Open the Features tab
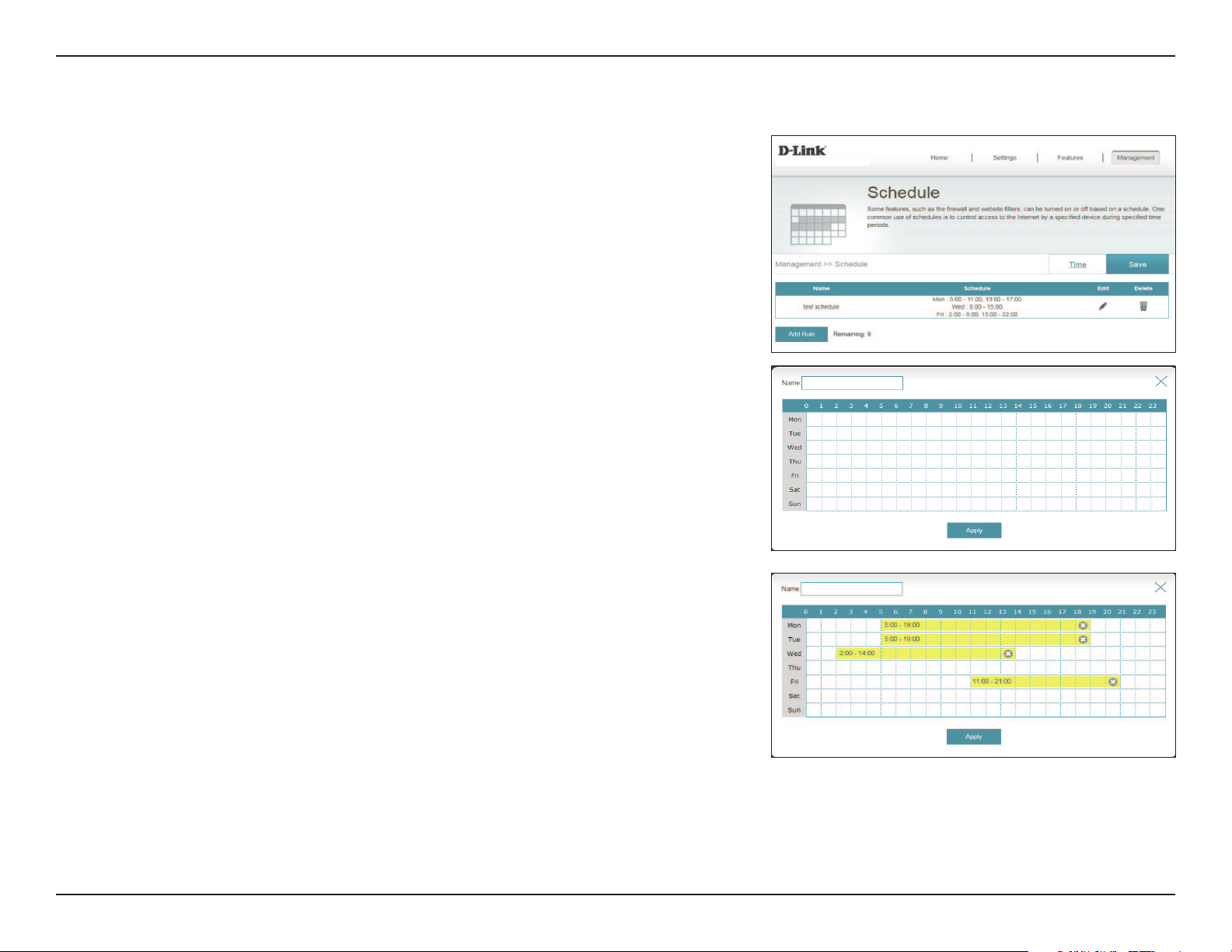Image resolution: width=1232 pixels, height=952 pixels. (x=1070, y=158)
